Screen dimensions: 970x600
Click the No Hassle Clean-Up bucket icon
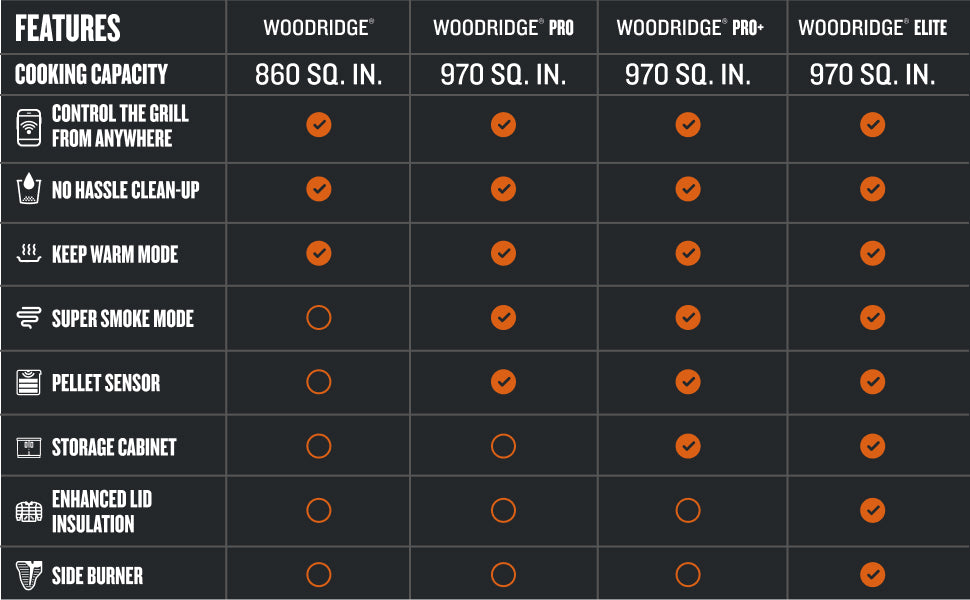[x=28, y=189]
